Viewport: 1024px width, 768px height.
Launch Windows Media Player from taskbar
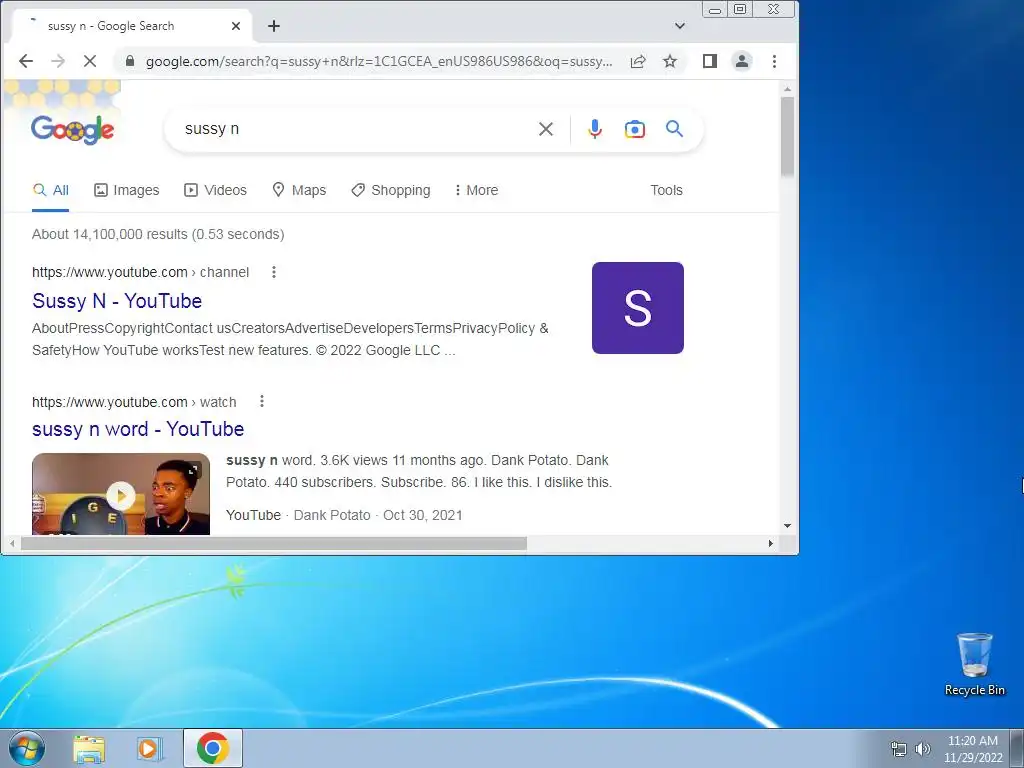click(149, 748)
